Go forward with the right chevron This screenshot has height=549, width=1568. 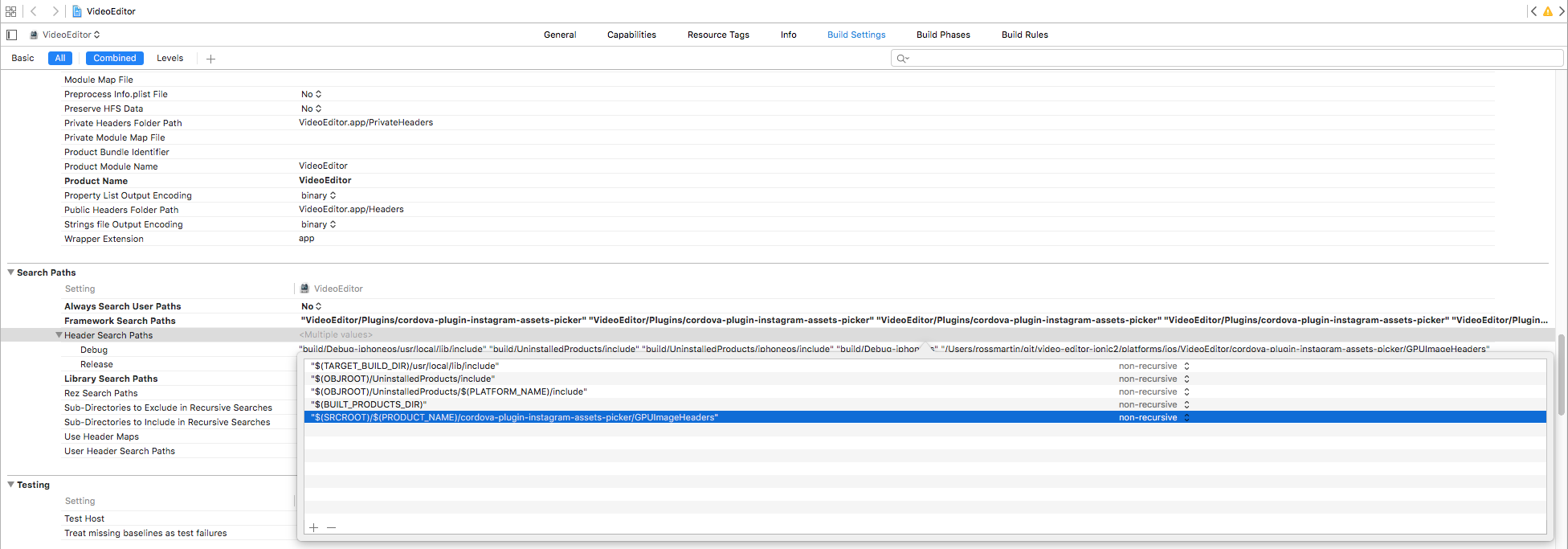(55, 11)
